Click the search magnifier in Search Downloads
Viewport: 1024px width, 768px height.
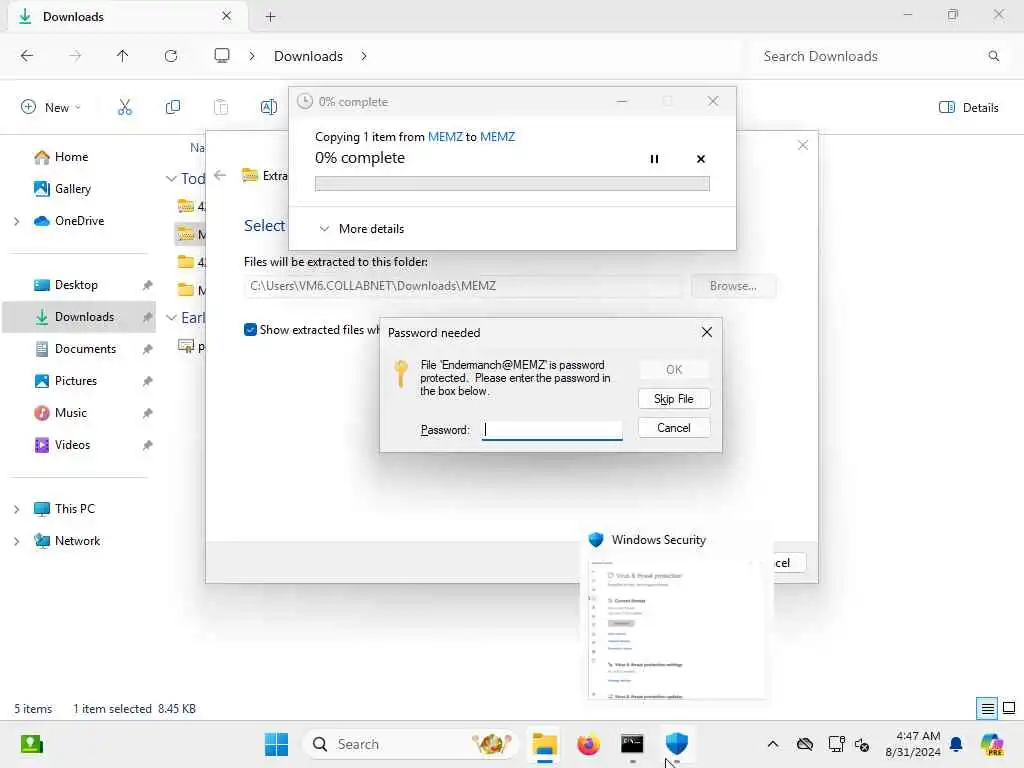[993, 56]
